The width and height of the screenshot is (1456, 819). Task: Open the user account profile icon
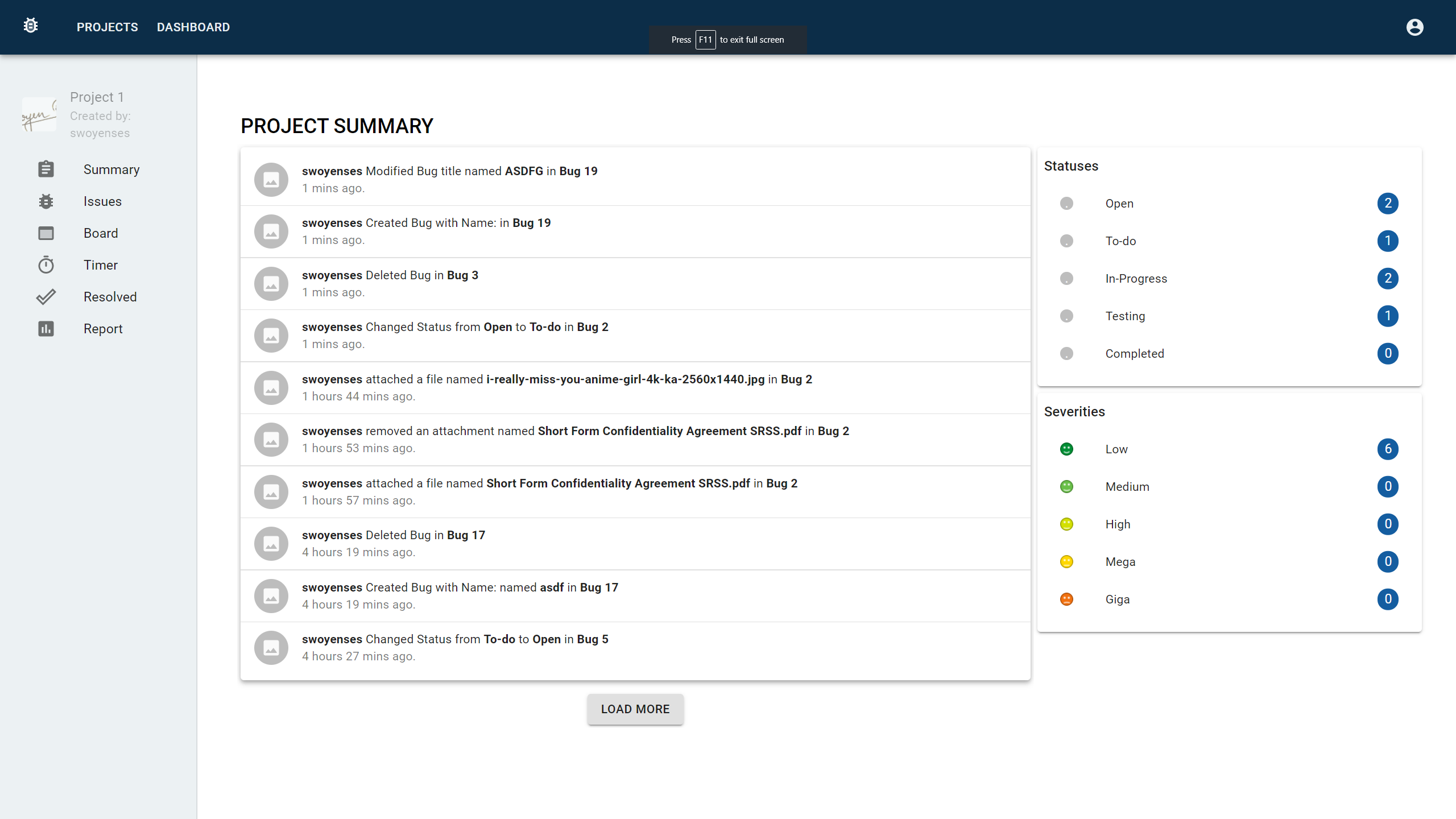pyautogui.click(x=1414, y=27)
